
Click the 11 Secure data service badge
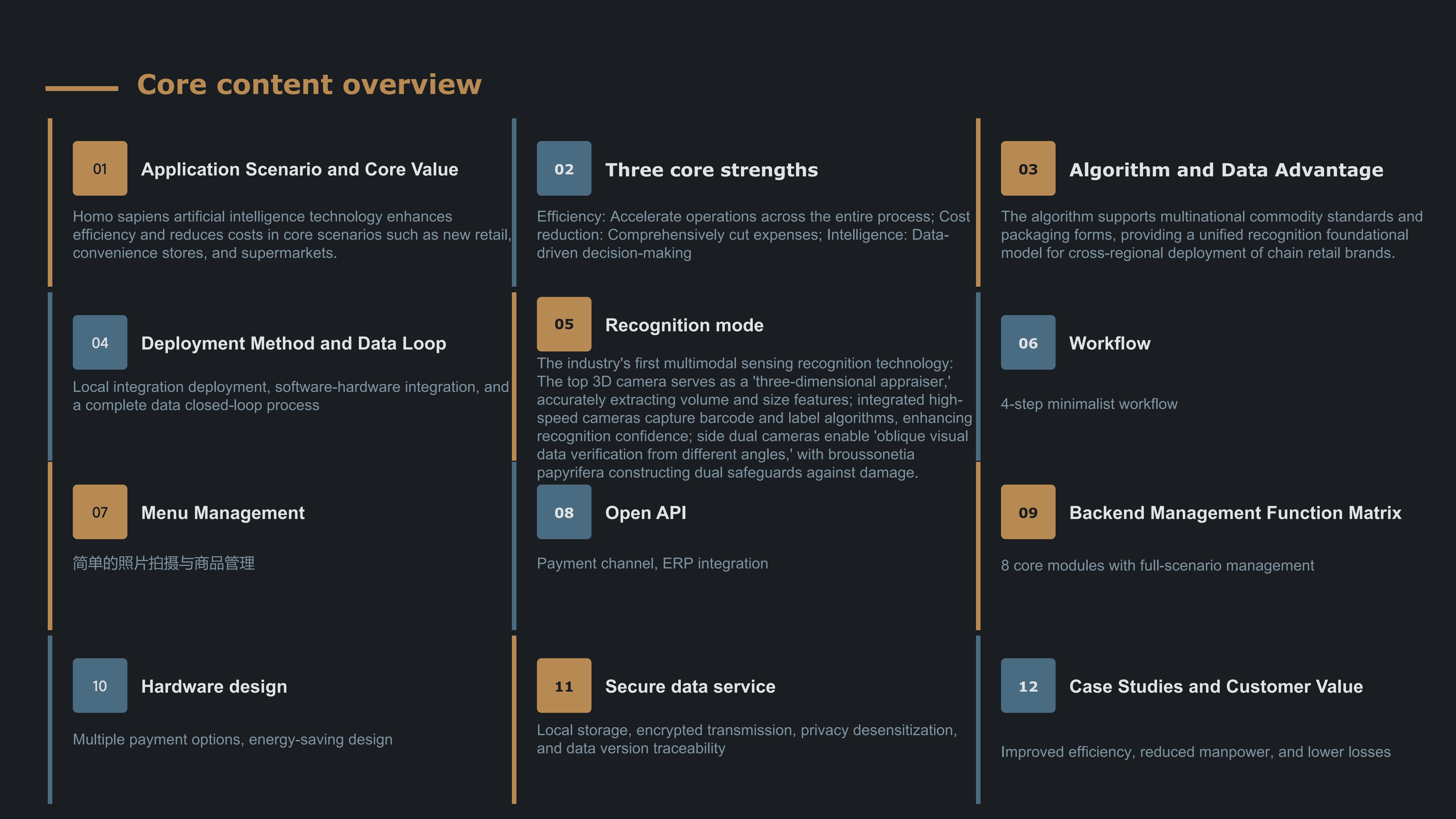click(564, 686)
